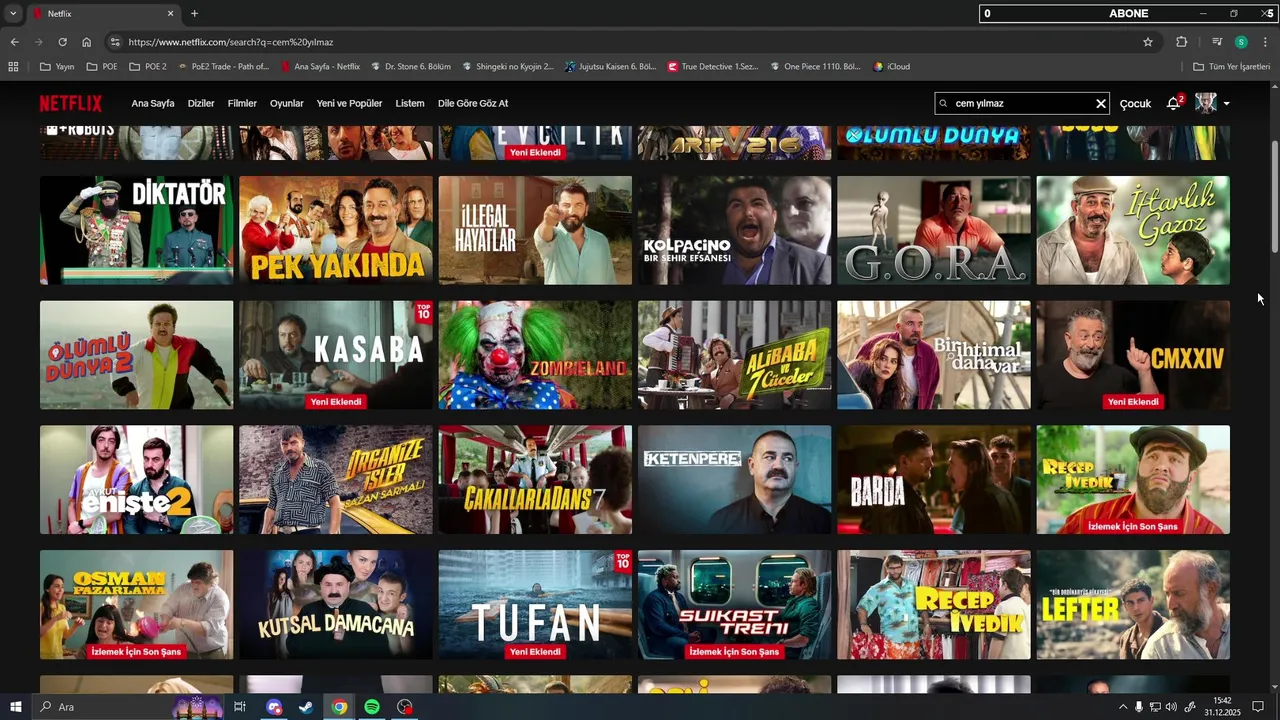
Task: Open the Suikast Treni thumbnail
Action: pyautogui.click(x=734, y=604)
